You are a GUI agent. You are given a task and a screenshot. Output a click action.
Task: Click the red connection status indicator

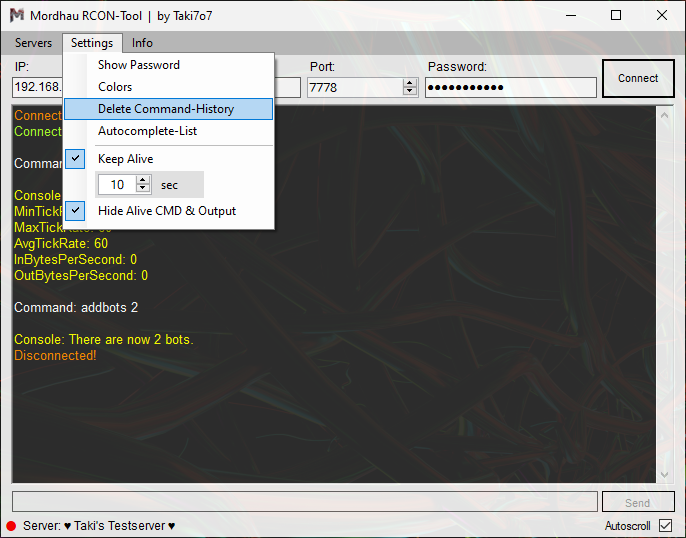(x=11, y=526)
